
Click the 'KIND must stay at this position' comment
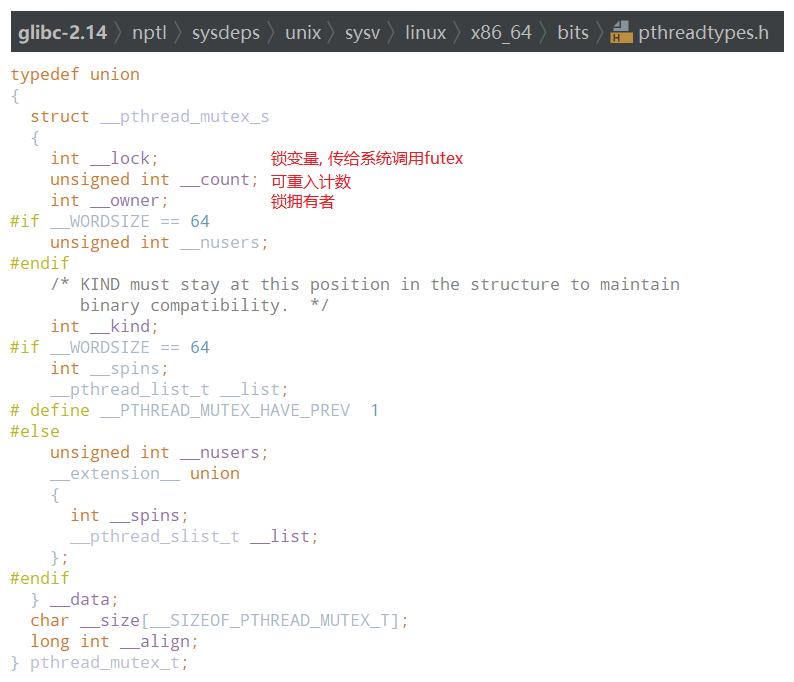click(365, 295)
